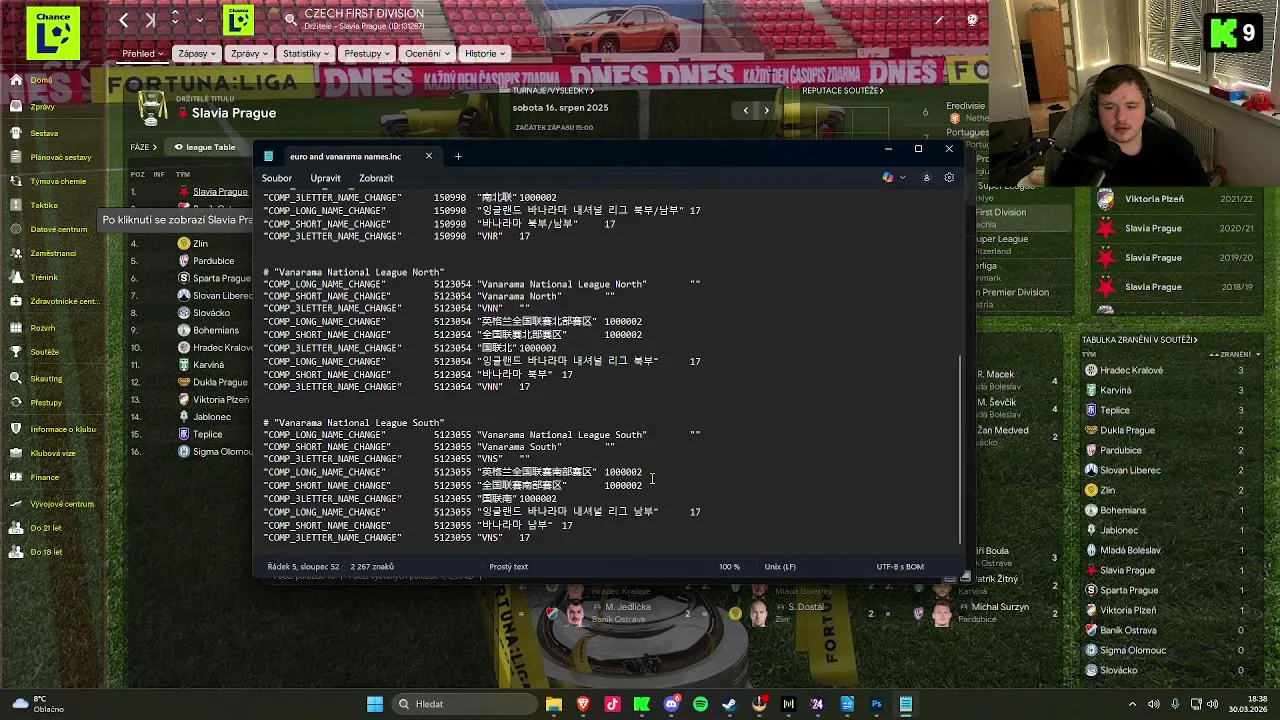This screenshot has height=720, width=1280.
Task: Open Slavia Prague title holder link
Action: point(234,113)
